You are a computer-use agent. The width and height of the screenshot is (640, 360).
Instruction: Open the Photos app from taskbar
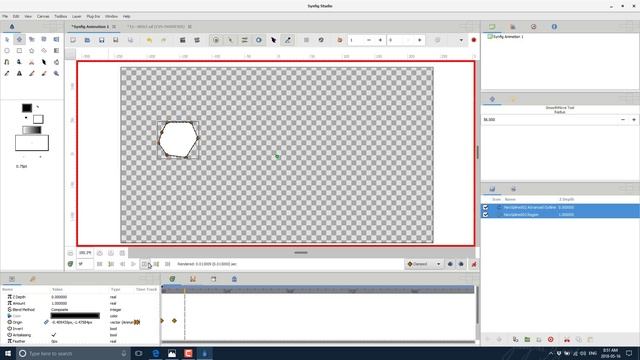tap(172, 353)
